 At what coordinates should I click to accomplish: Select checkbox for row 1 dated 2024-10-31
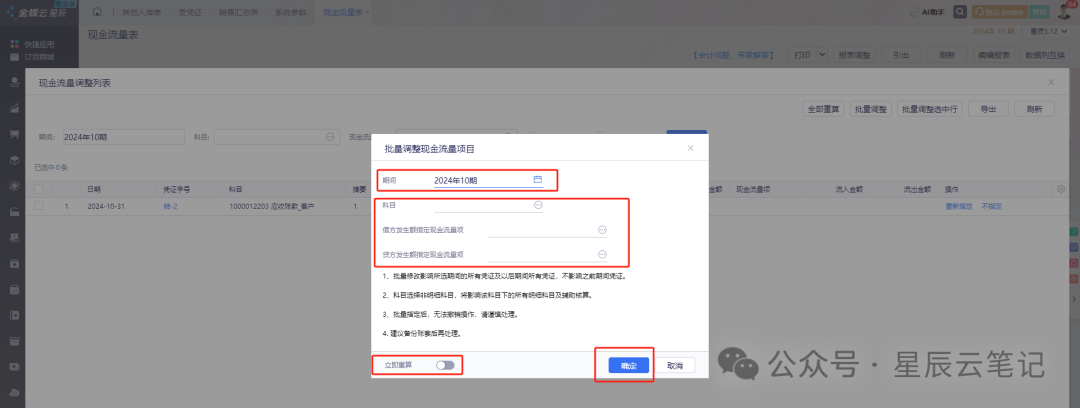[x=39, y=206]
